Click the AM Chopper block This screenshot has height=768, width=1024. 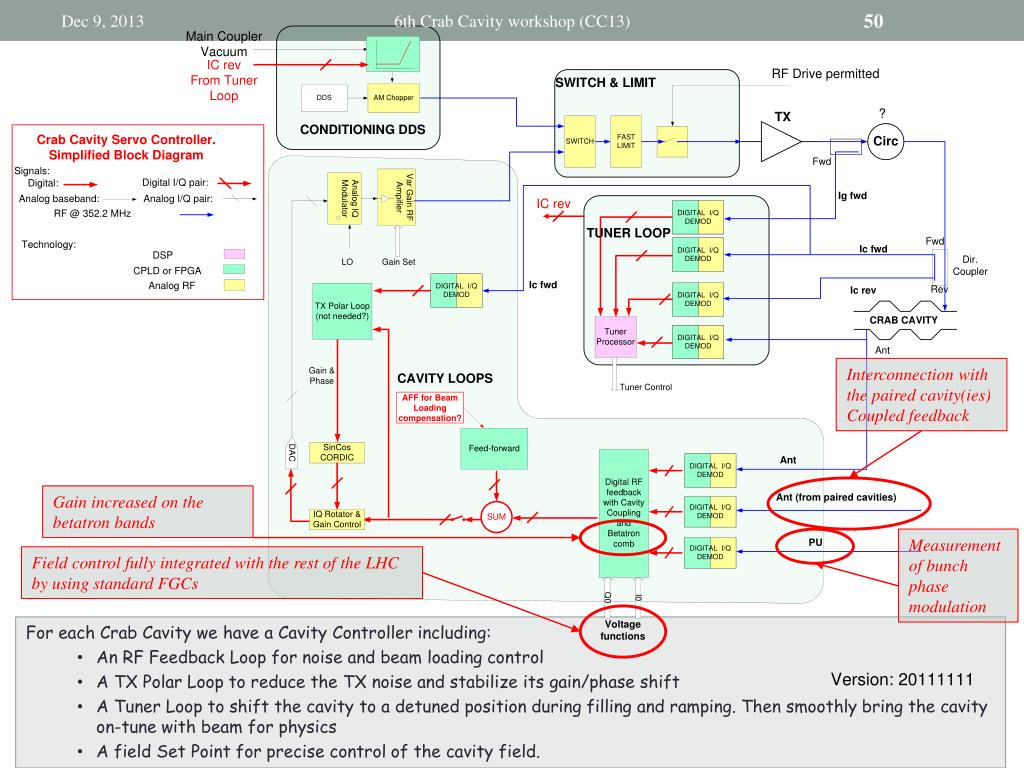tap(393, 97)
